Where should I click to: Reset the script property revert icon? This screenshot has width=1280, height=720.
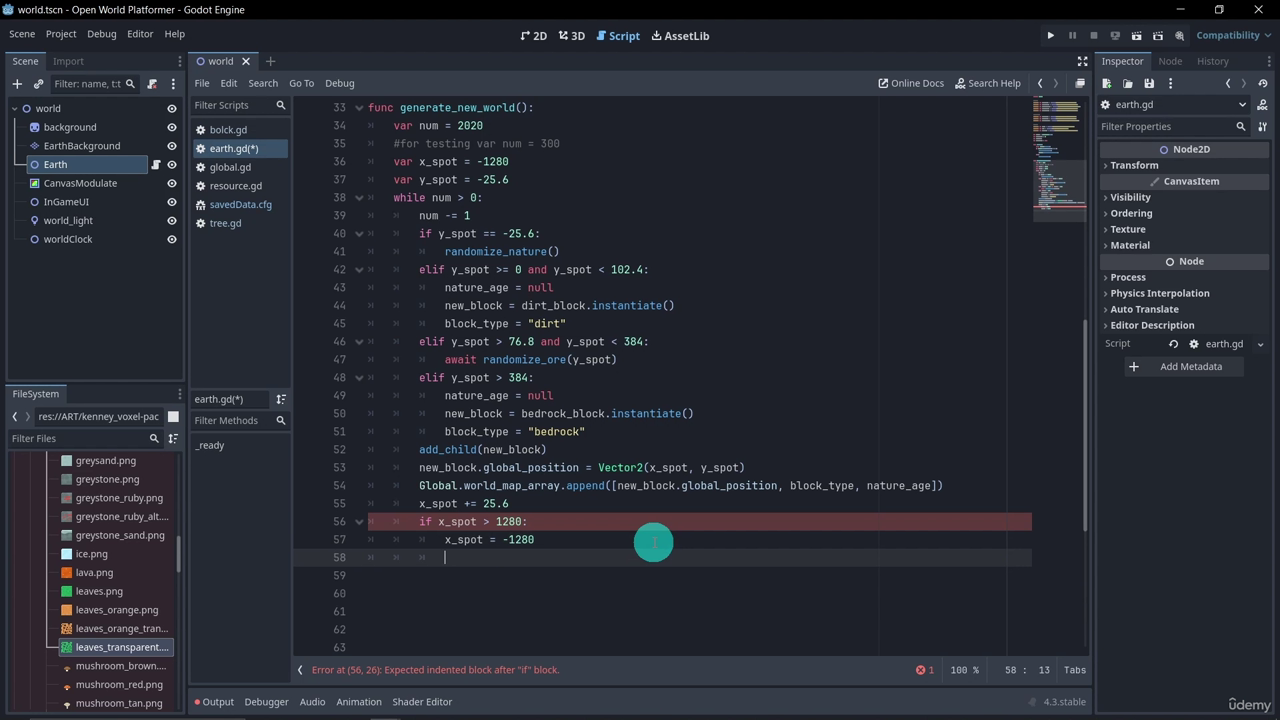click(1173, 344)
